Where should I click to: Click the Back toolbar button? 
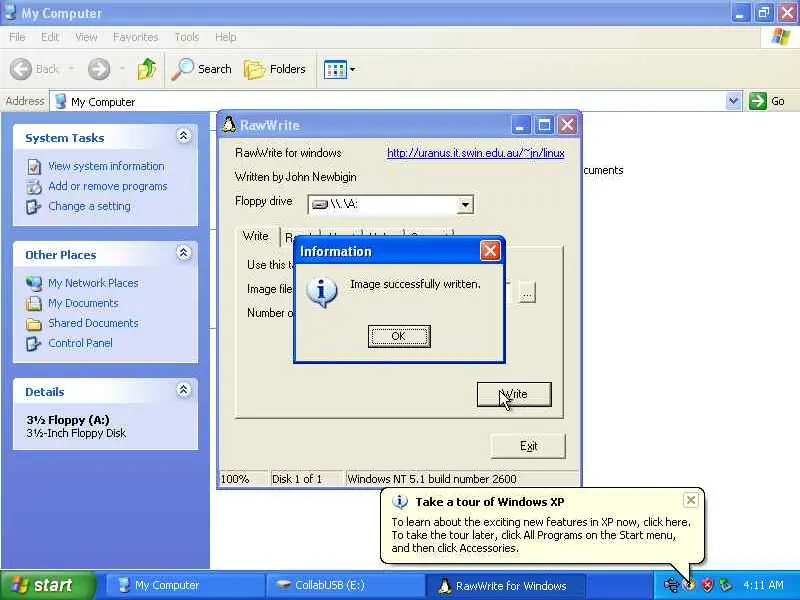(x=35, y=69)
